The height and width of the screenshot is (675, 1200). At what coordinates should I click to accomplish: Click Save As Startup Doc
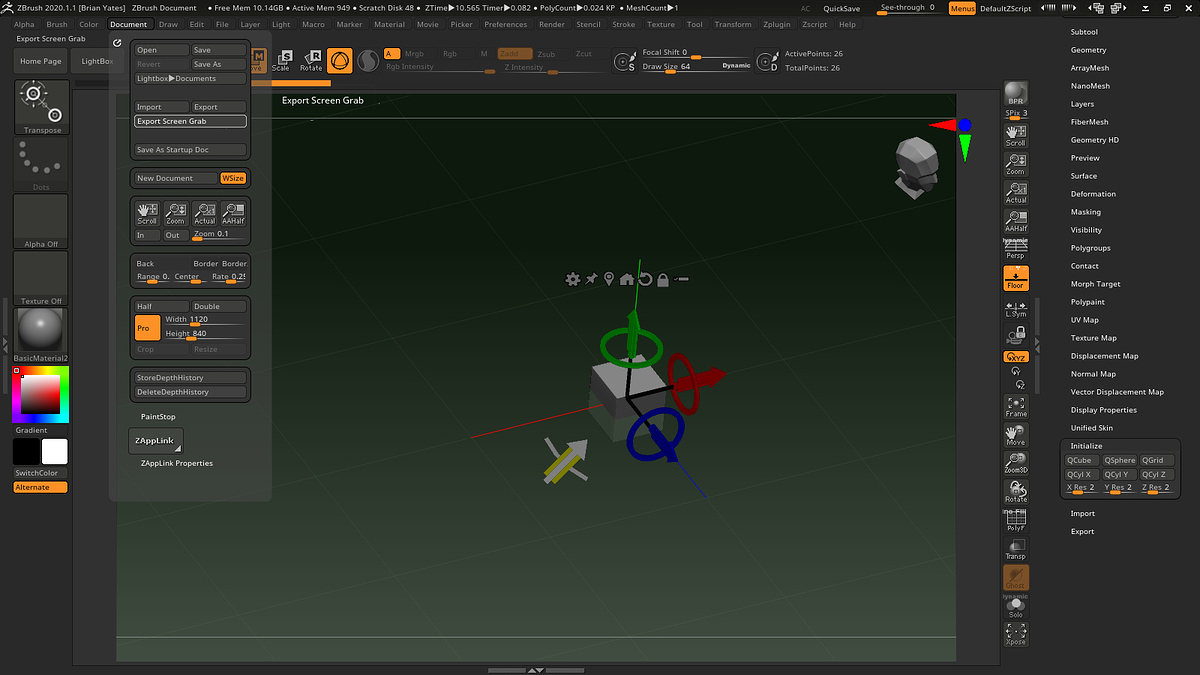tap(190, 150)
